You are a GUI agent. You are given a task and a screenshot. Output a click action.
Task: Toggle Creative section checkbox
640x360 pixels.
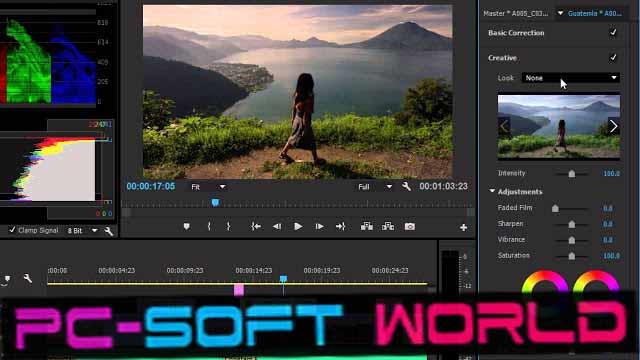613,58
